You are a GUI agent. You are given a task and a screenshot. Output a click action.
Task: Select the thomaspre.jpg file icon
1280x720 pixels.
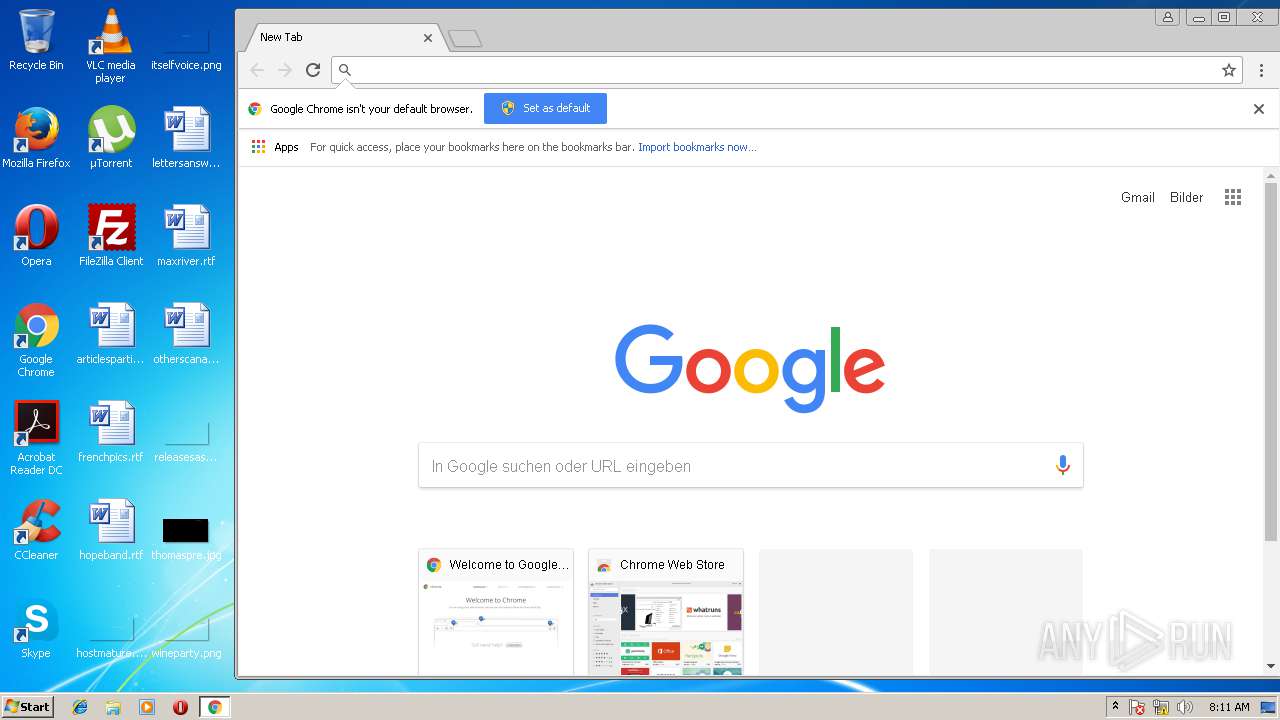[x=186, y=538]
